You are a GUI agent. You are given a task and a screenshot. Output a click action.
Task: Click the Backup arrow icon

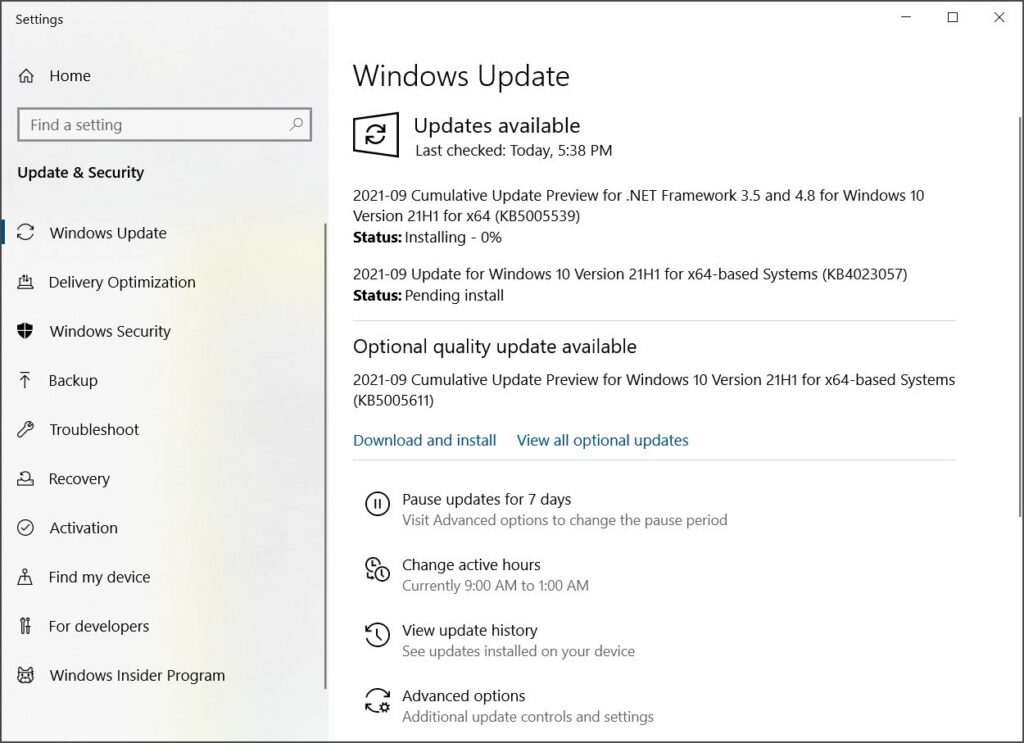25,380
